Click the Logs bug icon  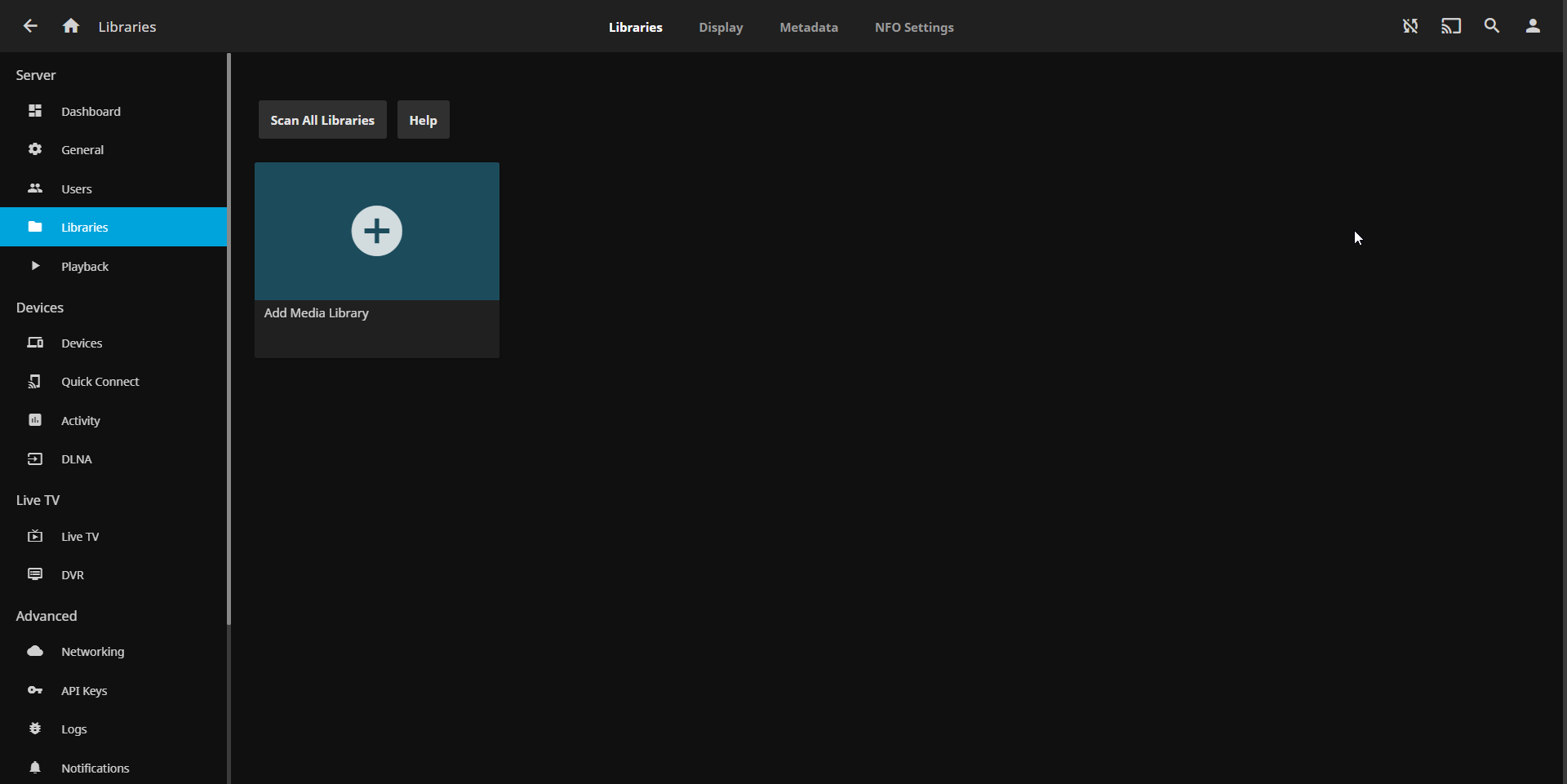(35, 729)
